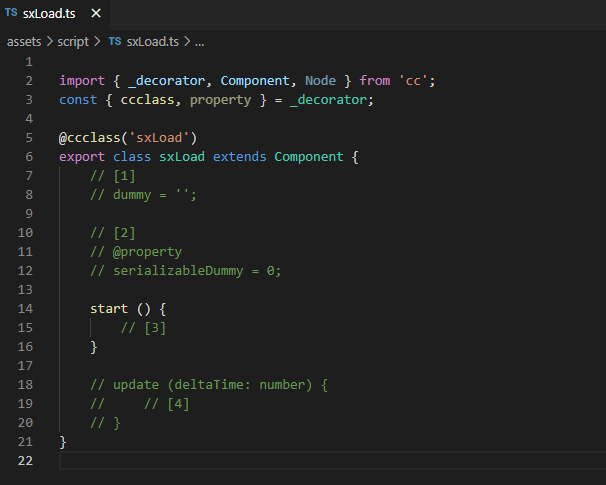Screen dimensions: 606x485
Task: Expand the chevron after script breadcrumb
Action: (x=97, y=42)
